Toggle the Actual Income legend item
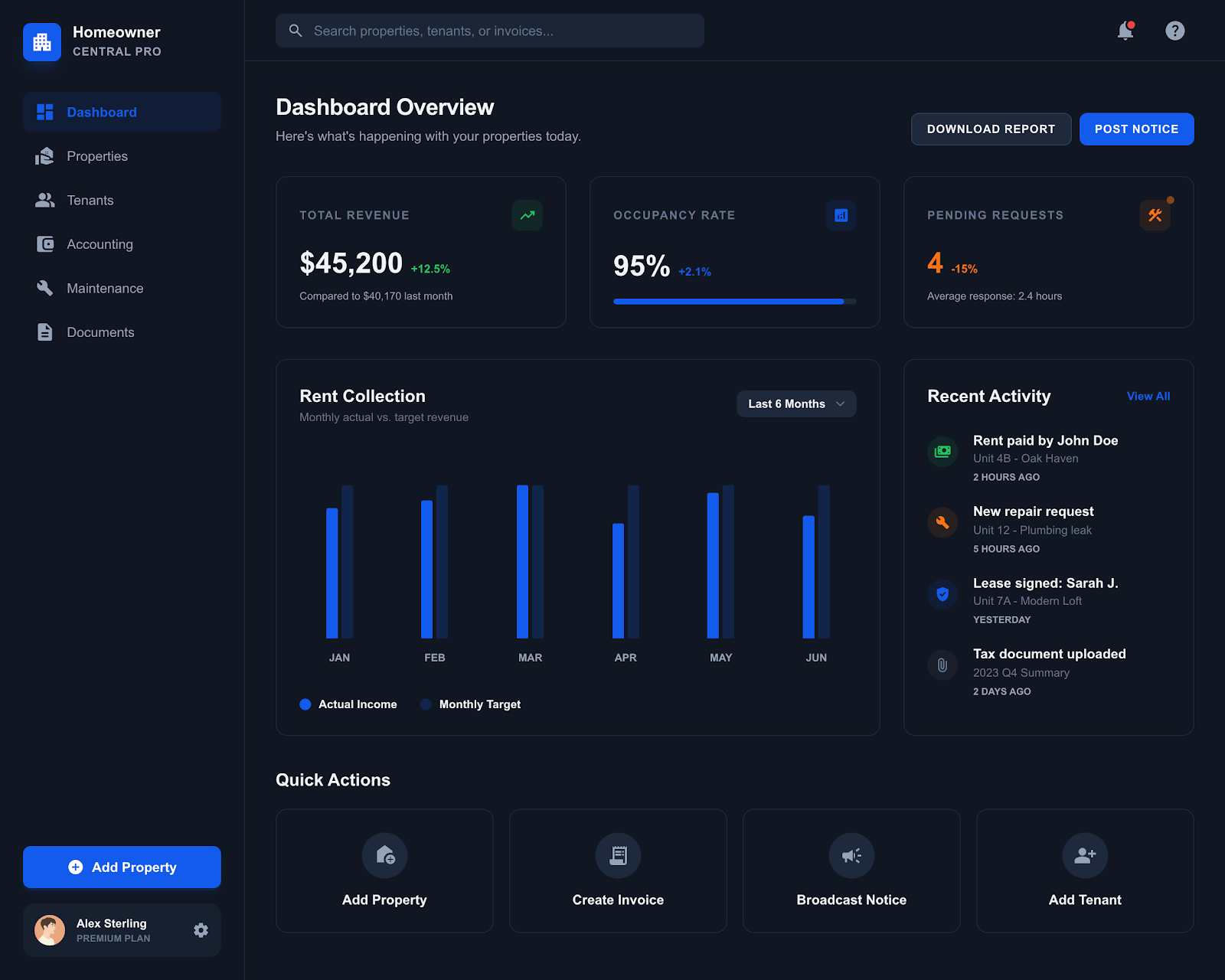Image resolution: width=1225 pixels, height=980 pixels. tap(348, 704)
